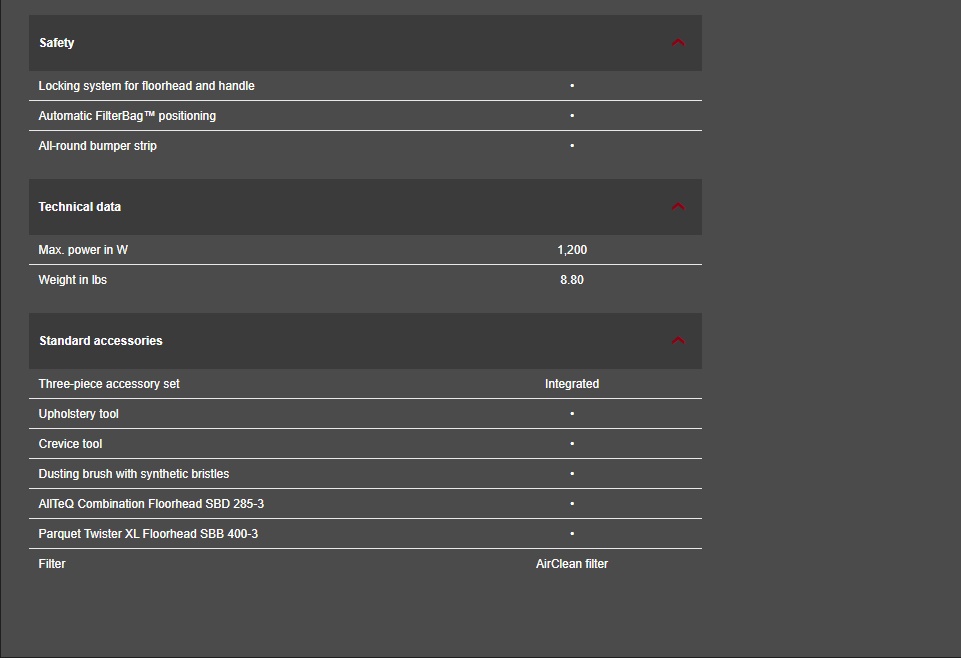Click the All-round bumper strip label
This screenshot has height=658, width=961.
click(x=98, y=146)
